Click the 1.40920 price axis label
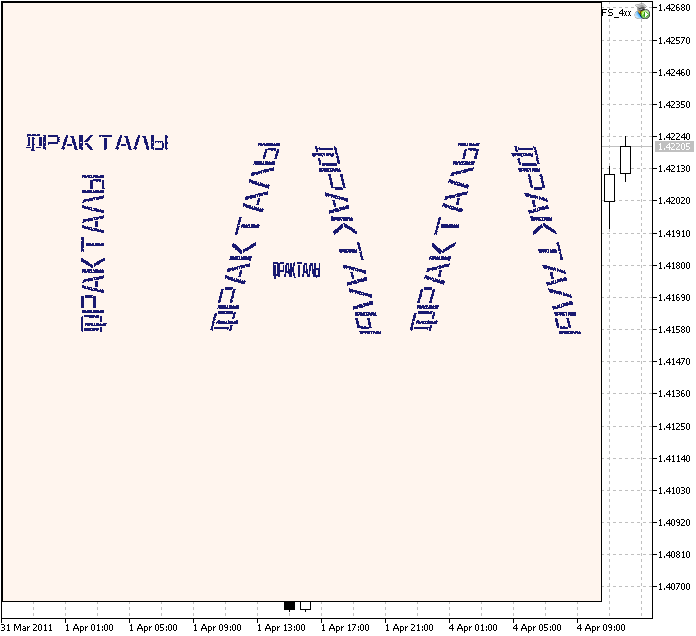 [x=674, y=522]
